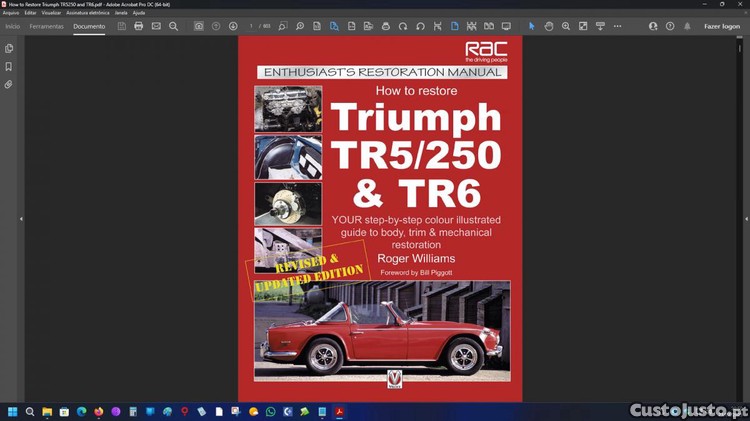This screenshot has width=750, height=421.
Task: Expand the more tools ellipsis menu
Action: tap(619, 26)
